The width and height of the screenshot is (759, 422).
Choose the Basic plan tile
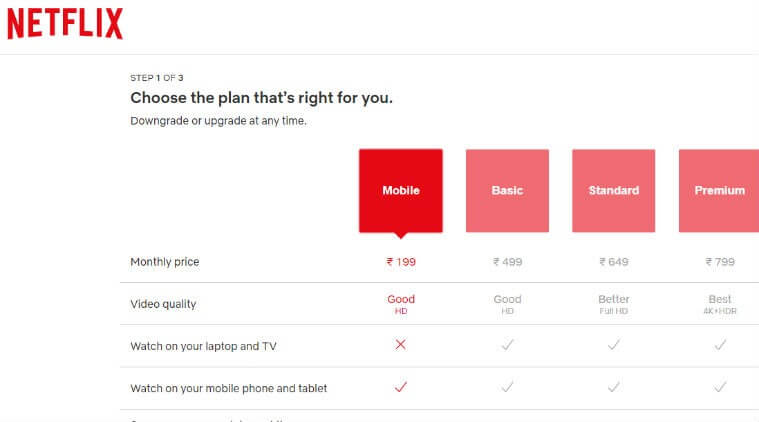507,191
